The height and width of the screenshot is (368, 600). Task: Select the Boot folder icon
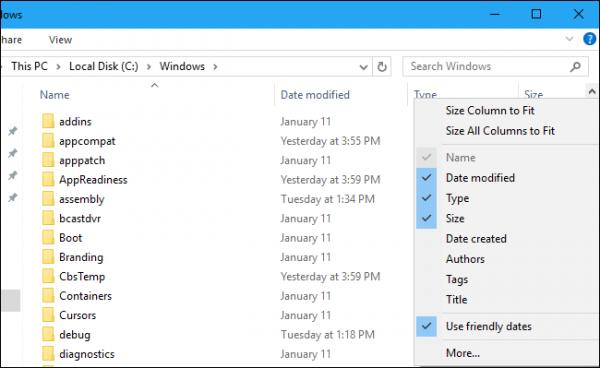click(x=48, y=237)
